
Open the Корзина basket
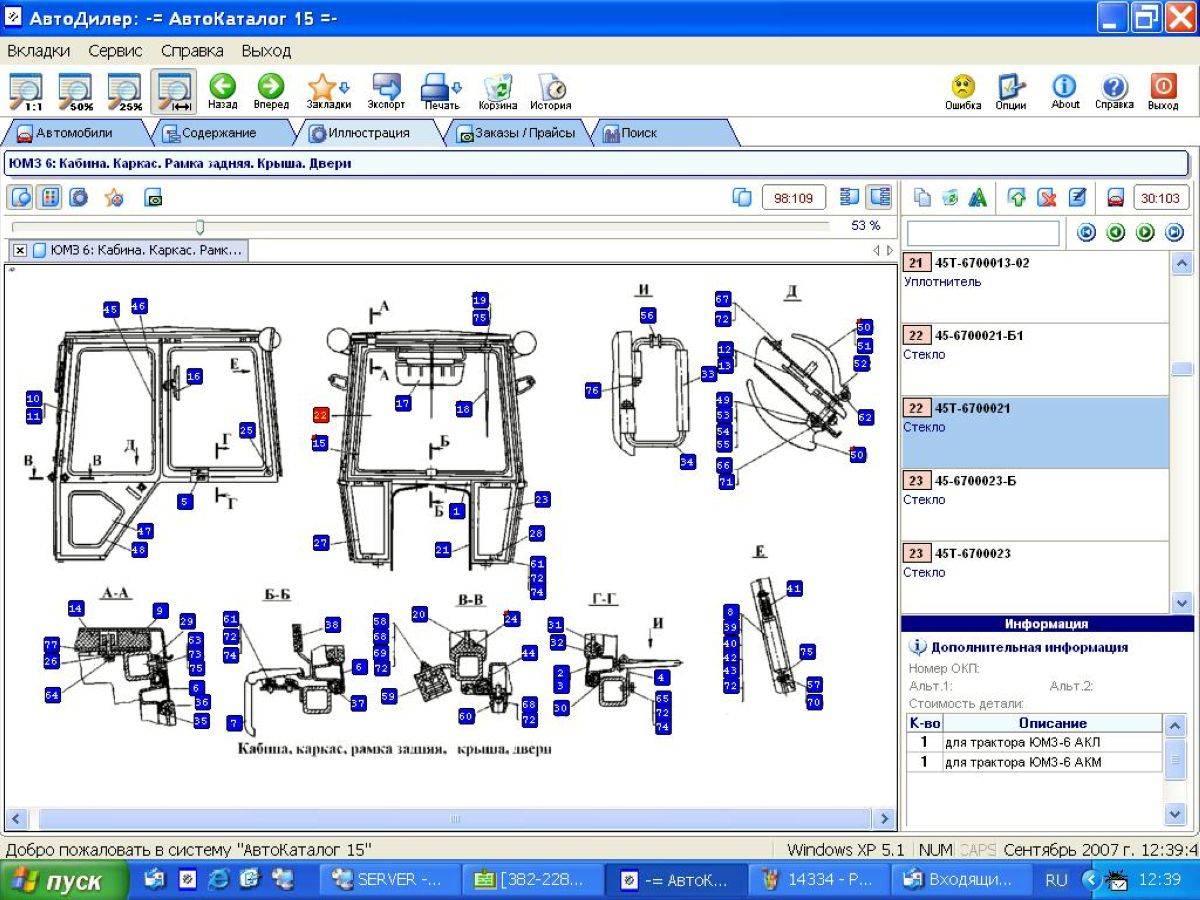[x=497, y=91]
